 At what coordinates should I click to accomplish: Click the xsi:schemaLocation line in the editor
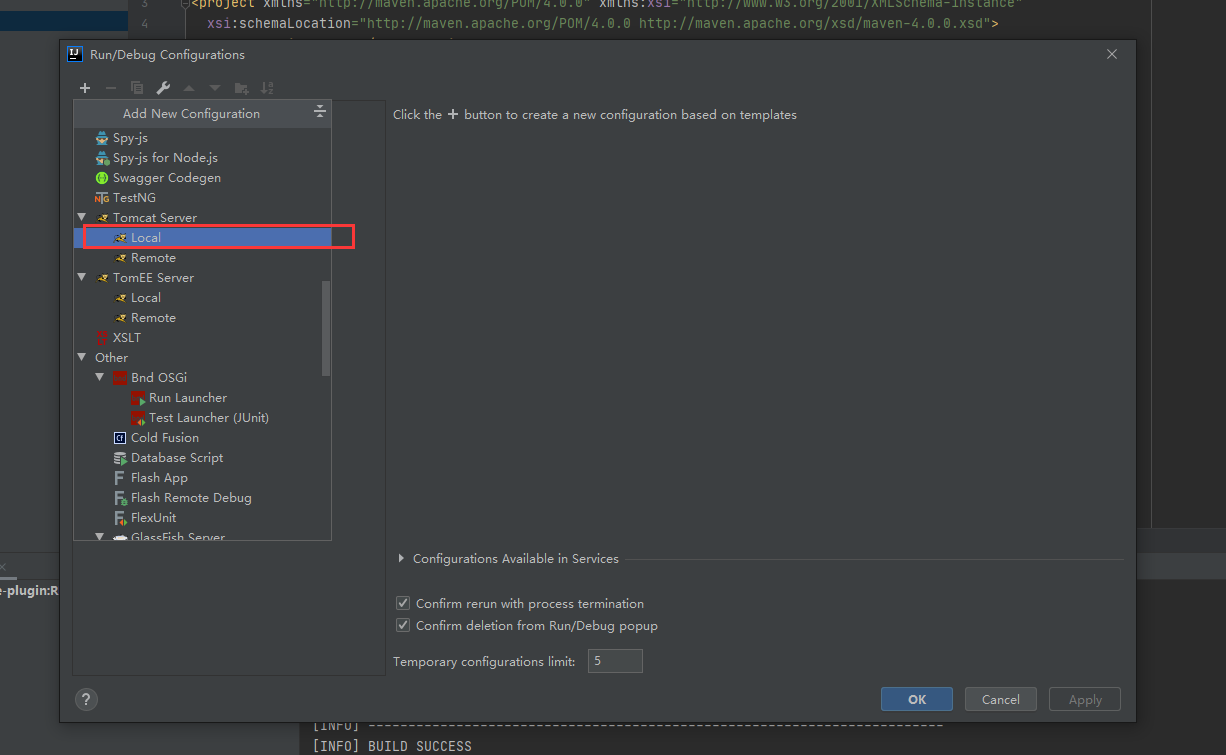(x=603, y=23)
